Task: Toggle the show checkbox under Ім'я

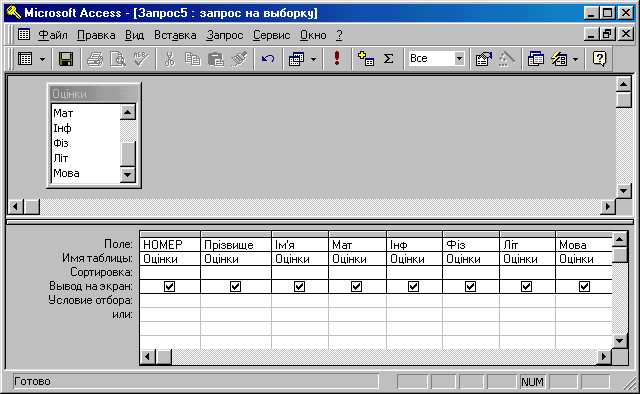Action: pos(300,287)
